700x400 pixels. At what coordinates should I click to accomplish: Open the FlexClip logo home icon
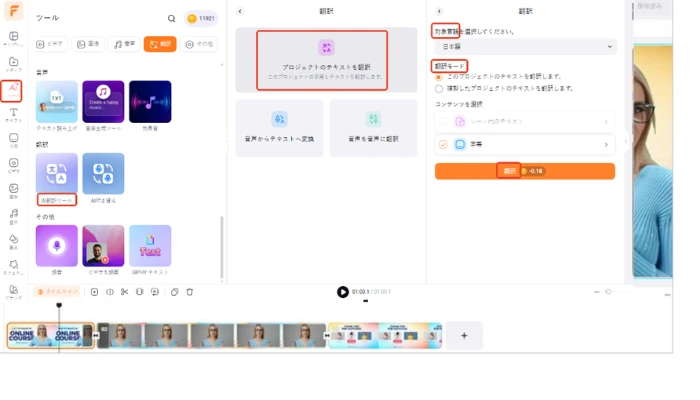13,11
